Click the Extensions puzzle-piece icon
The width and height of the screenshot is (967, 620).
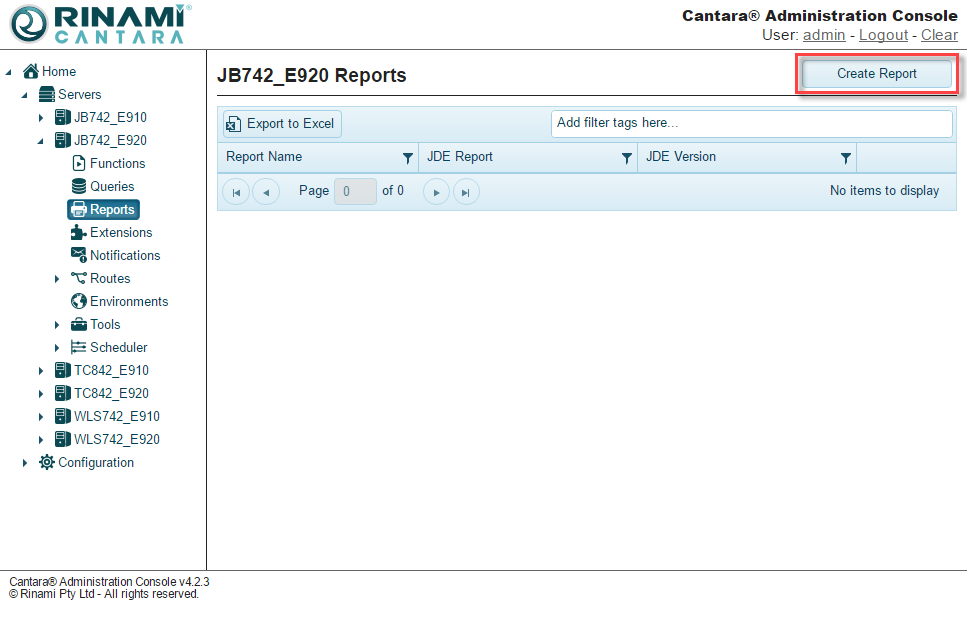[x=79, y=233]
